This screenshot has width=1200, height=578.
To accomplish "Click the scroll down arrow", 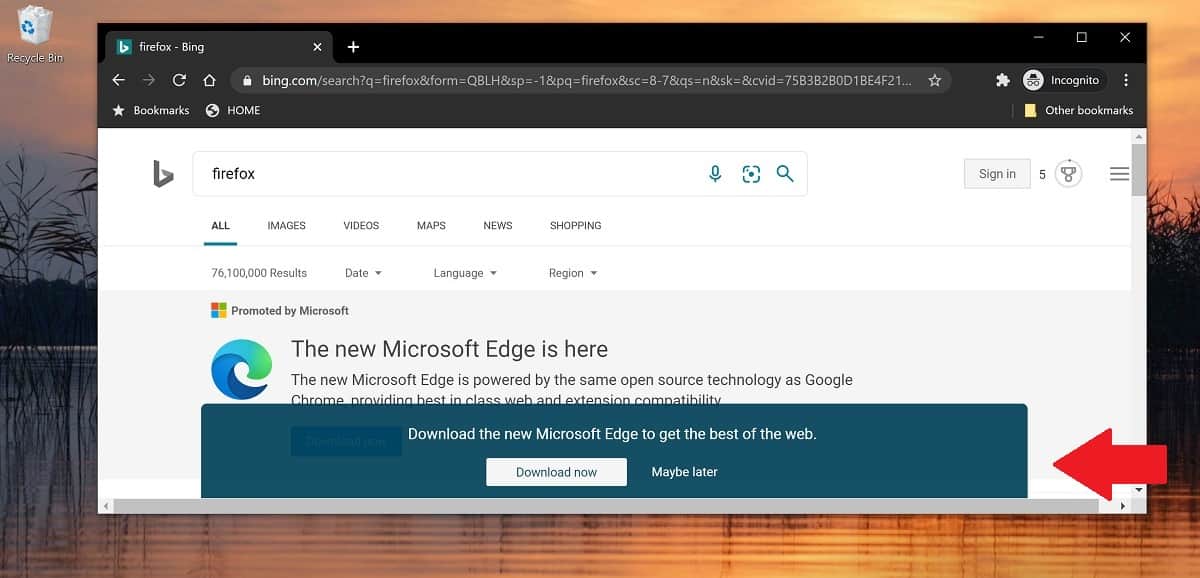I will click(1139, 490).
